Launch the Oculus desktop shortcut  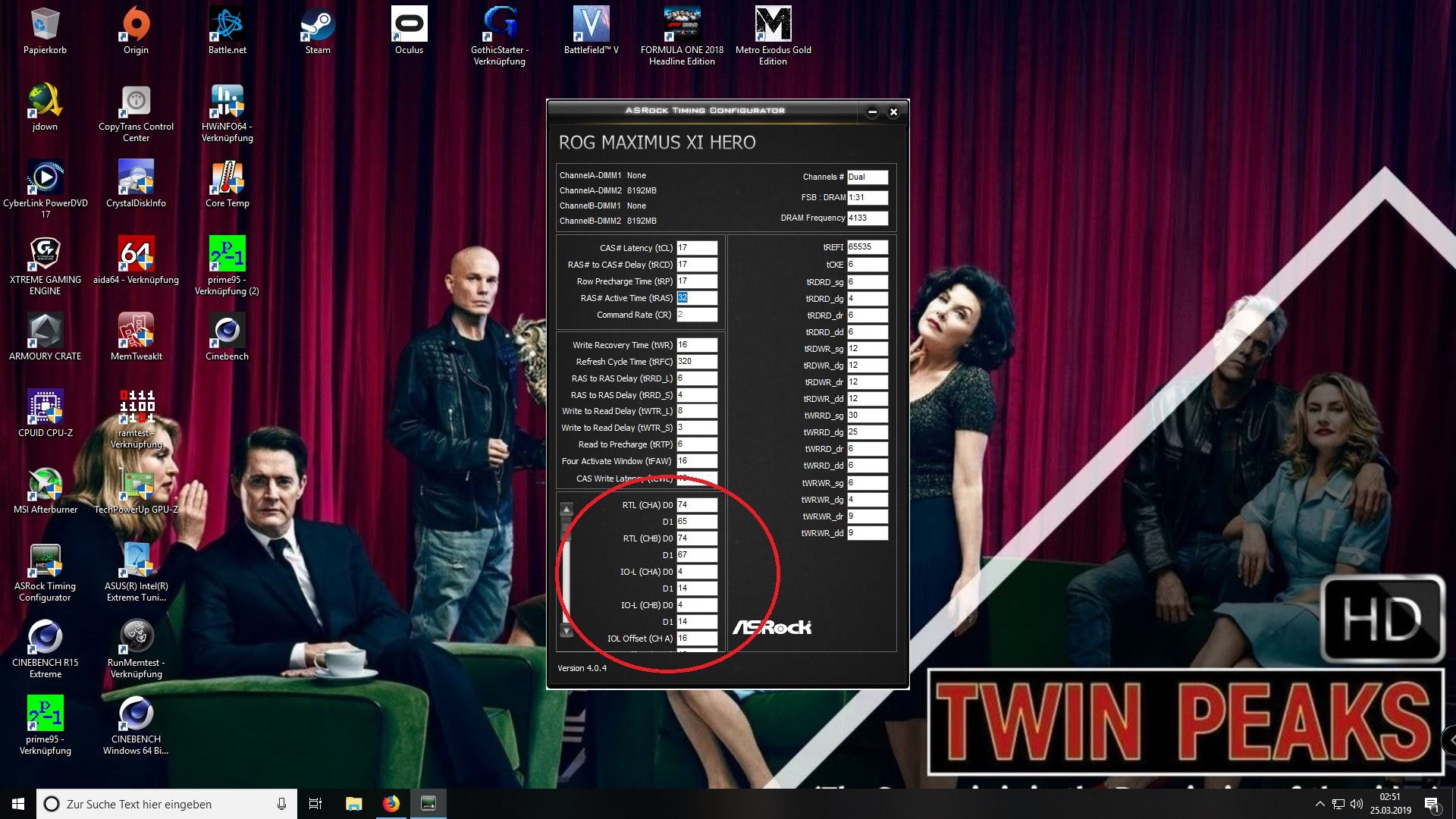(409, 32)
